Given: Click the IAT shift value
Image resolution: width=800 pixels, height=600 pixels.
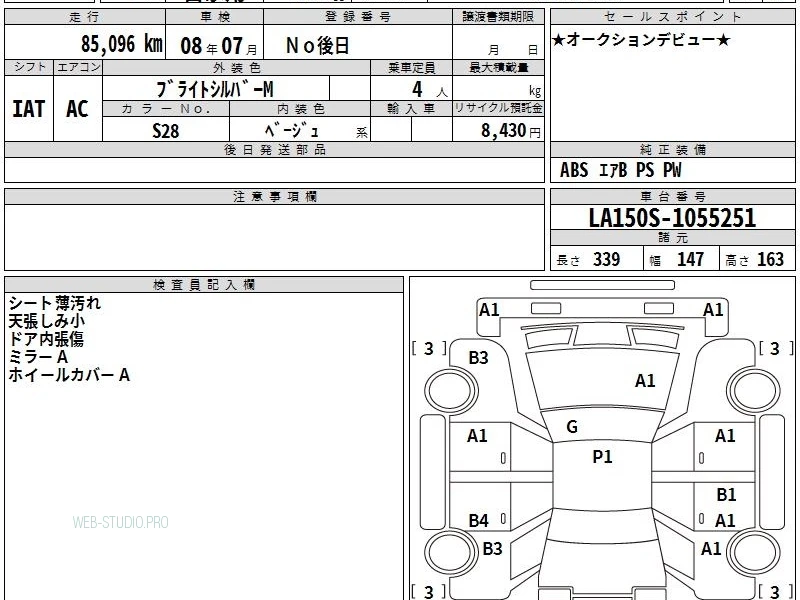Looking at the screenshot, I should (x=29, y=109).
